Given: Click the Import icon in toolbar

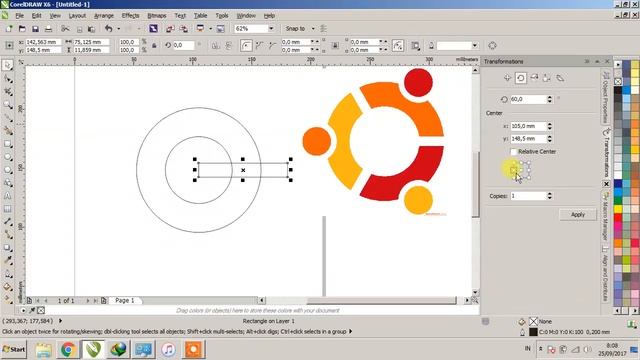Looking at the screenshot, I should (x=170, y=29).
